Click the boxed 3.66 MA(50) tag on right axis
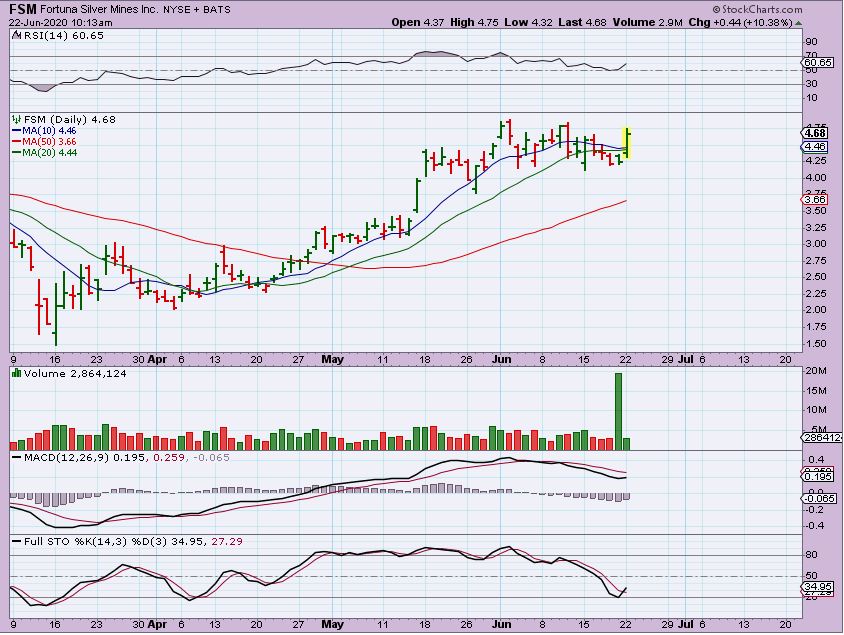 [814, 199]
